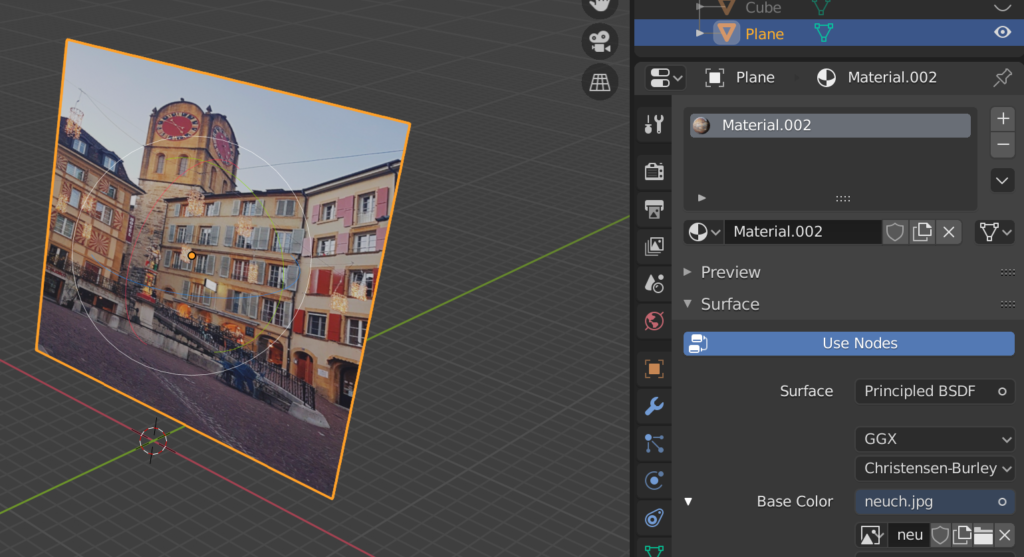Click Plane in the properties breadcrumb
1024x557 pixels.
pyautogui.click(x=755, y=78)
